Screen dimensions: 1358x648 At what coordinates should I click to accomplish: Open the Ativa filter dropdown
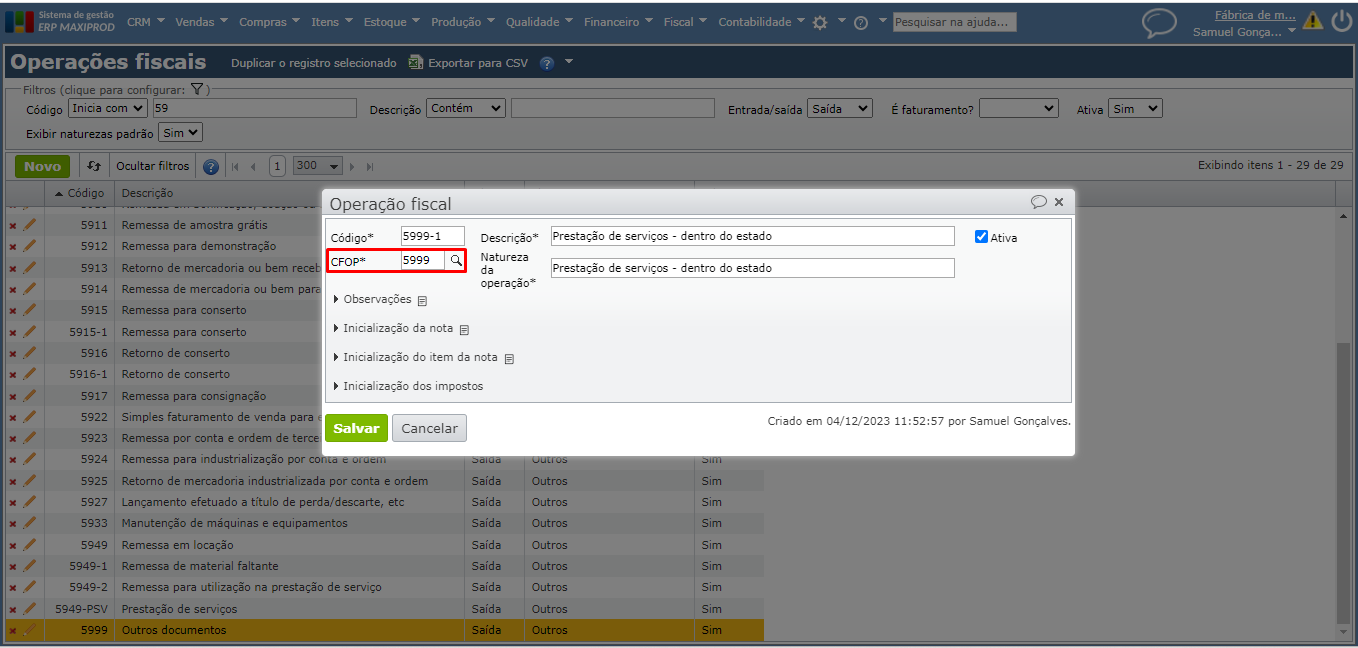1135,108
